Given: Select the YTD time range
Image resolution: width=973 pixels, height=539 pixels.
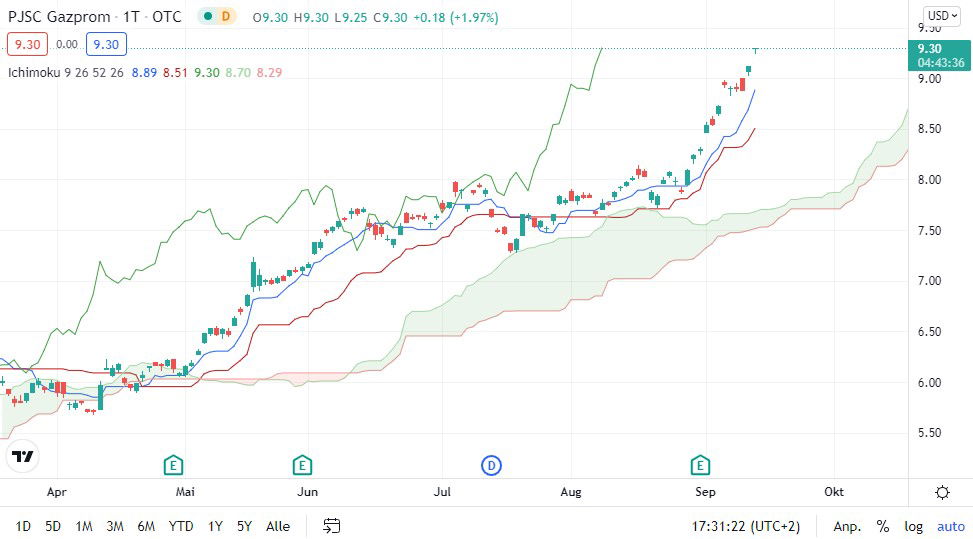Looking at the screenshot, I should (x=180, y=526).
